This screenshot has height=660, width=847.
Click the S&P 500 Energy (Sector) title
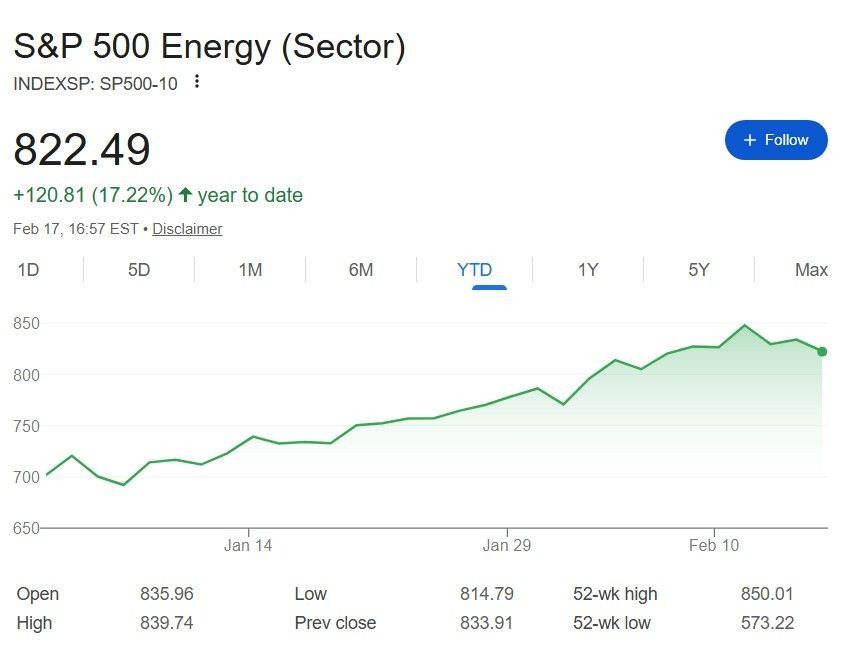[x=209, y=47]
